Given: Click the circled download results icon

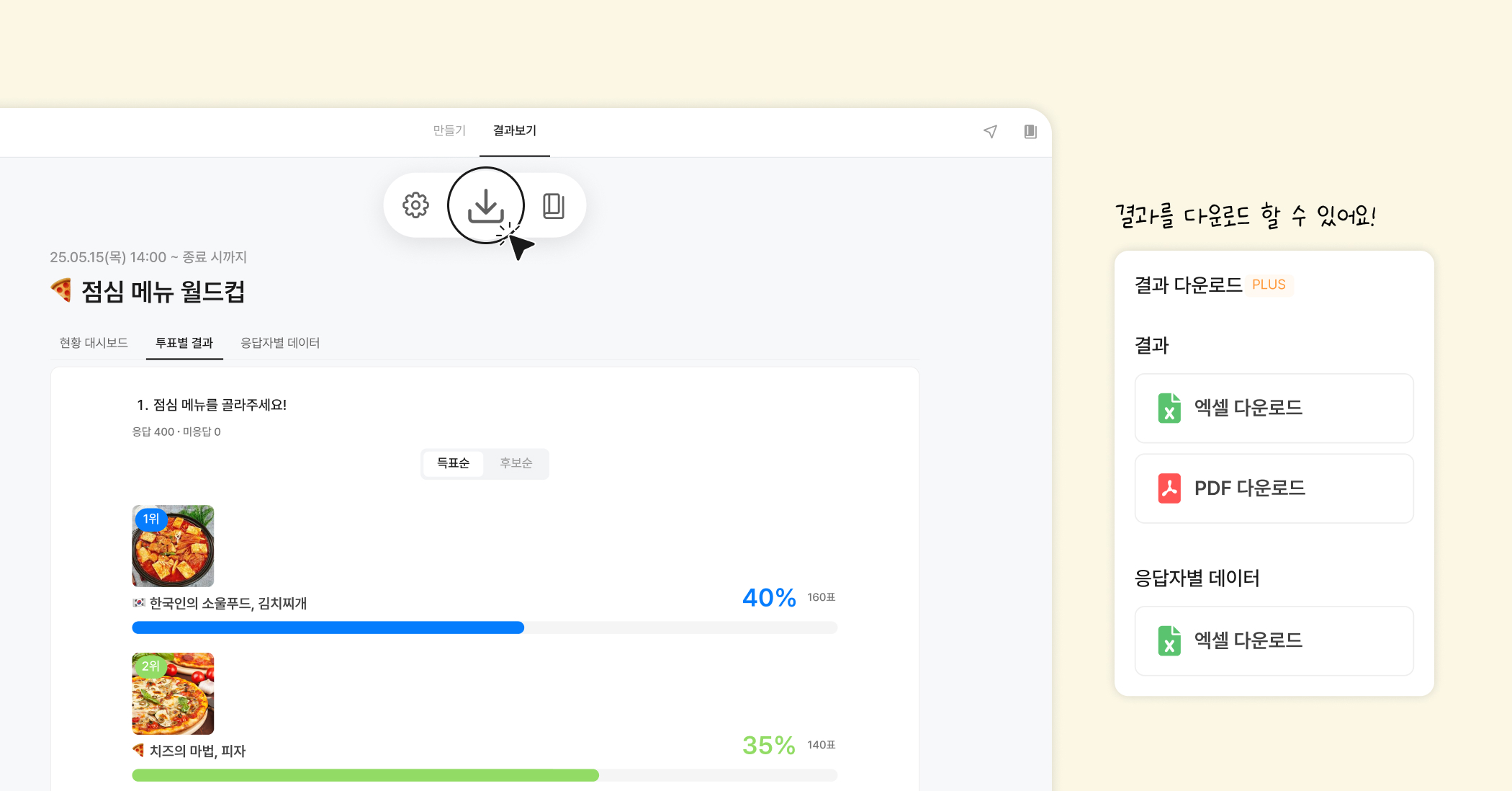Looking at the screenshot, I should pos(486,205).
